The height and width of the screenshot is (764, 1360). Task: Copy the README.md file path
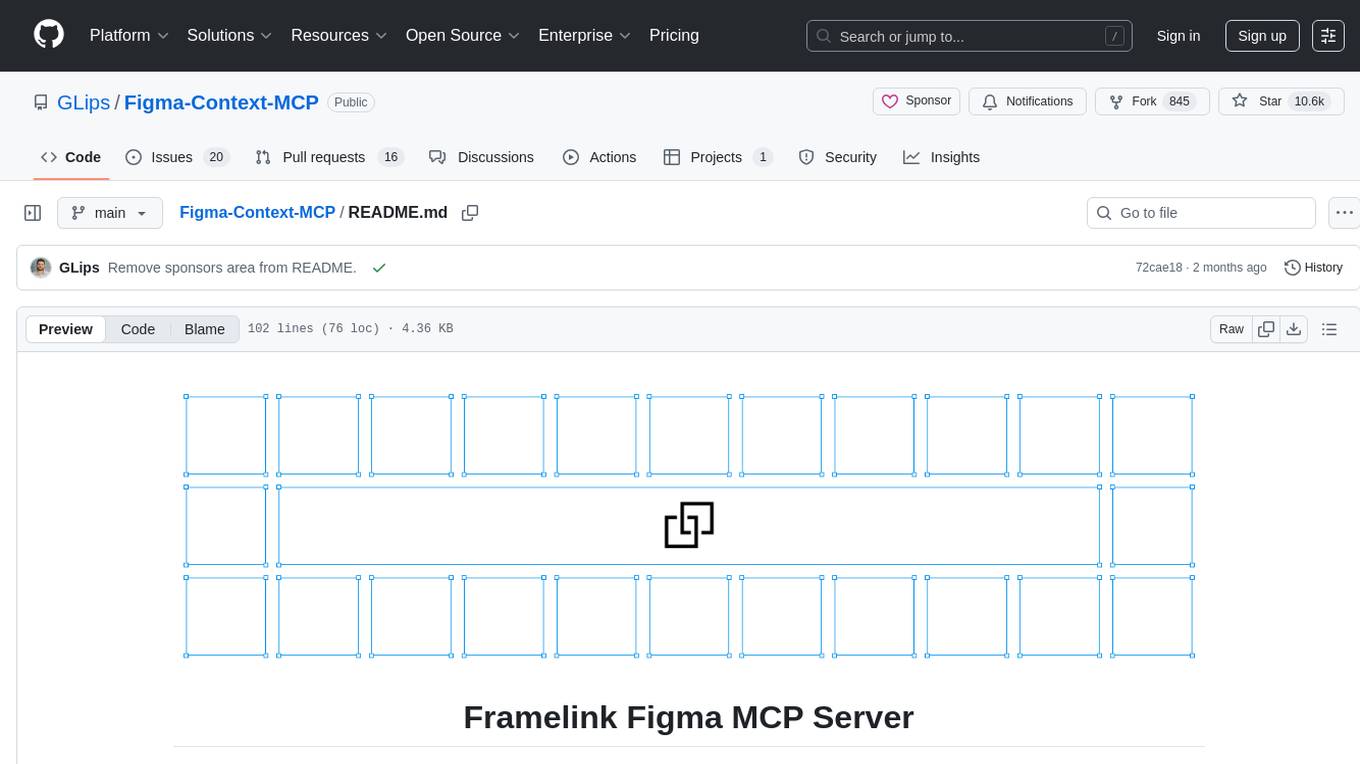(x=470, y=213)
